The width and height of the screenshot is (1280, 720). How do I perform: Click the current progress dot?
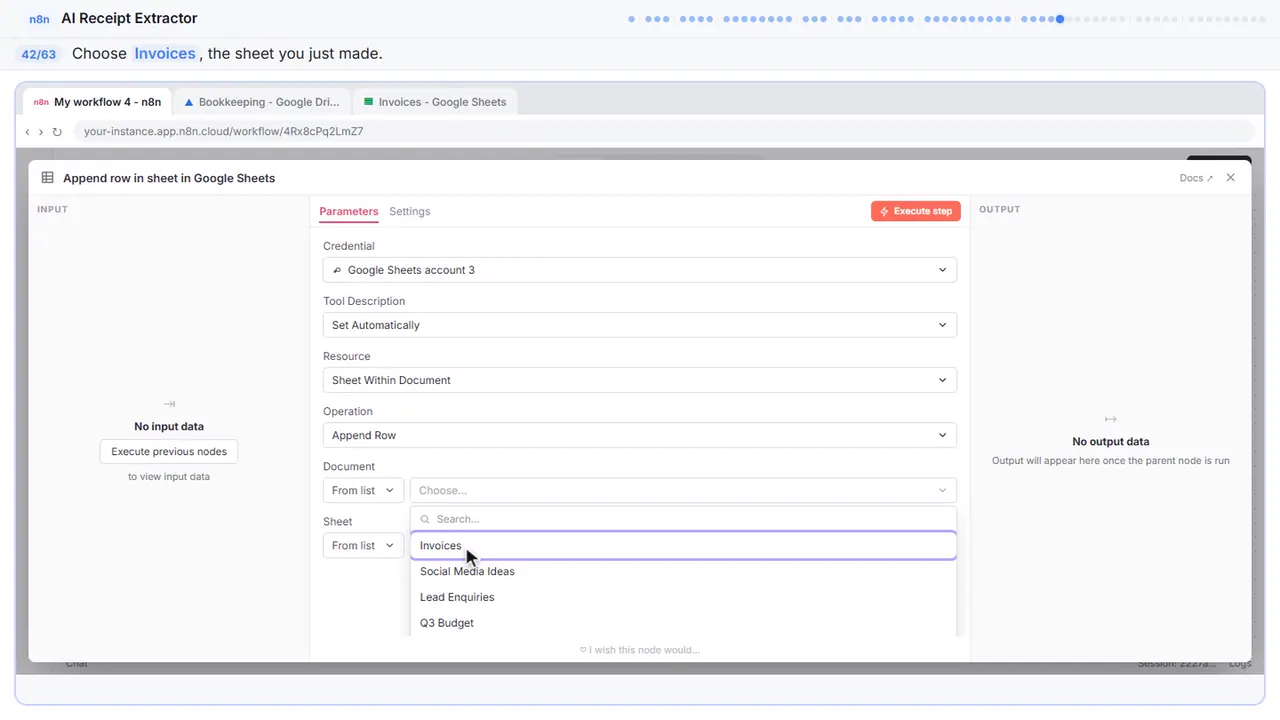1060,18
